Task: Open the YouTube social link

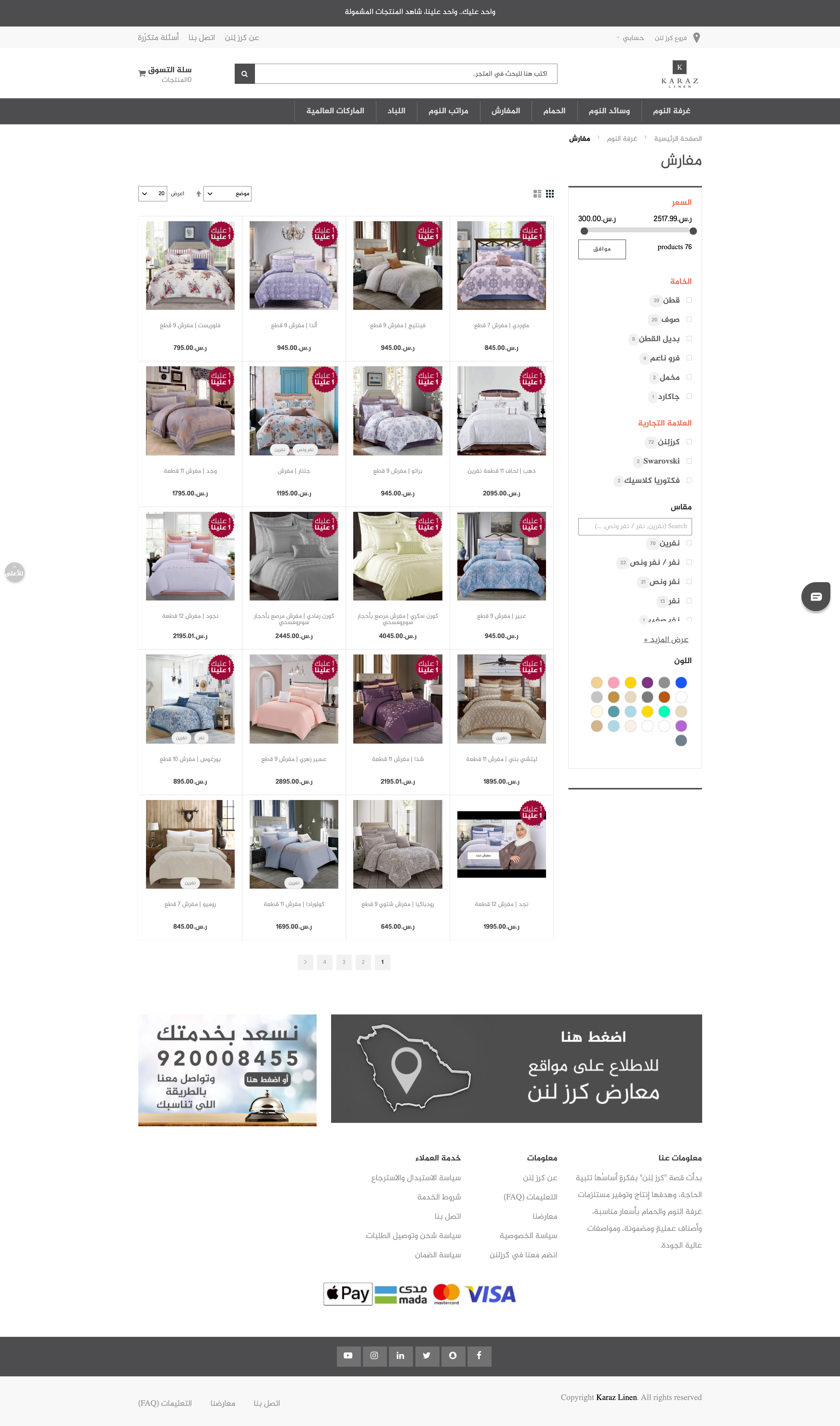Action: pyautogui.click(x=348, y=1355)
